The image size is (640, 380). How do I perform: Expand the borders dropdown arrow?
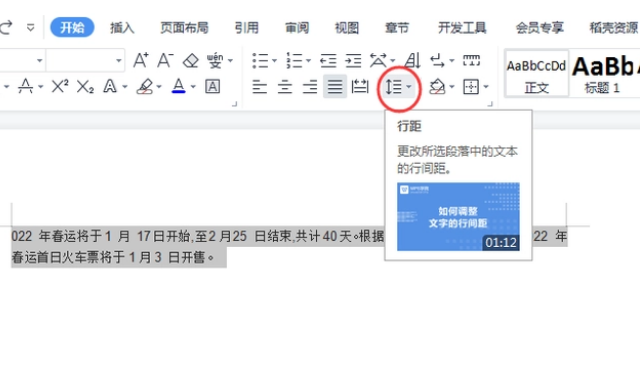[486, 87]
